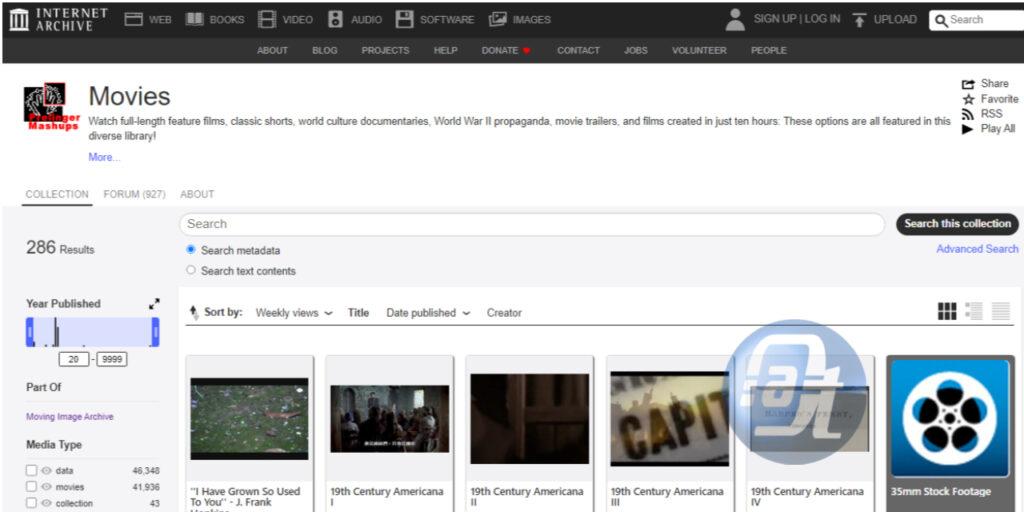Click the red heart beside Donate
Screen dimensions: 1024x512
coord(527,51)
